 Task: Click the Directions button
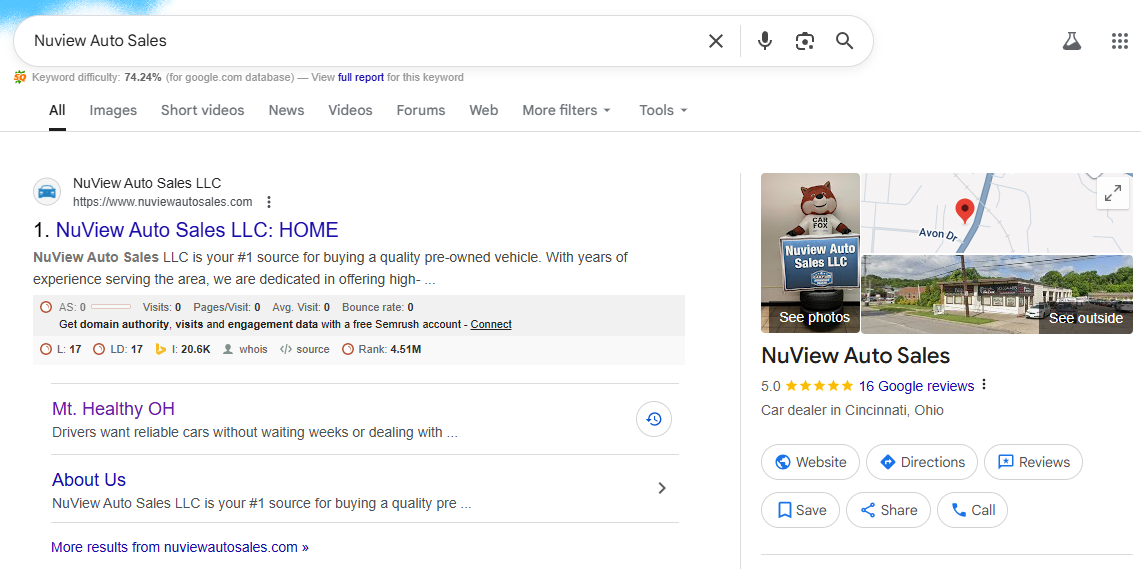coord(921,462)
